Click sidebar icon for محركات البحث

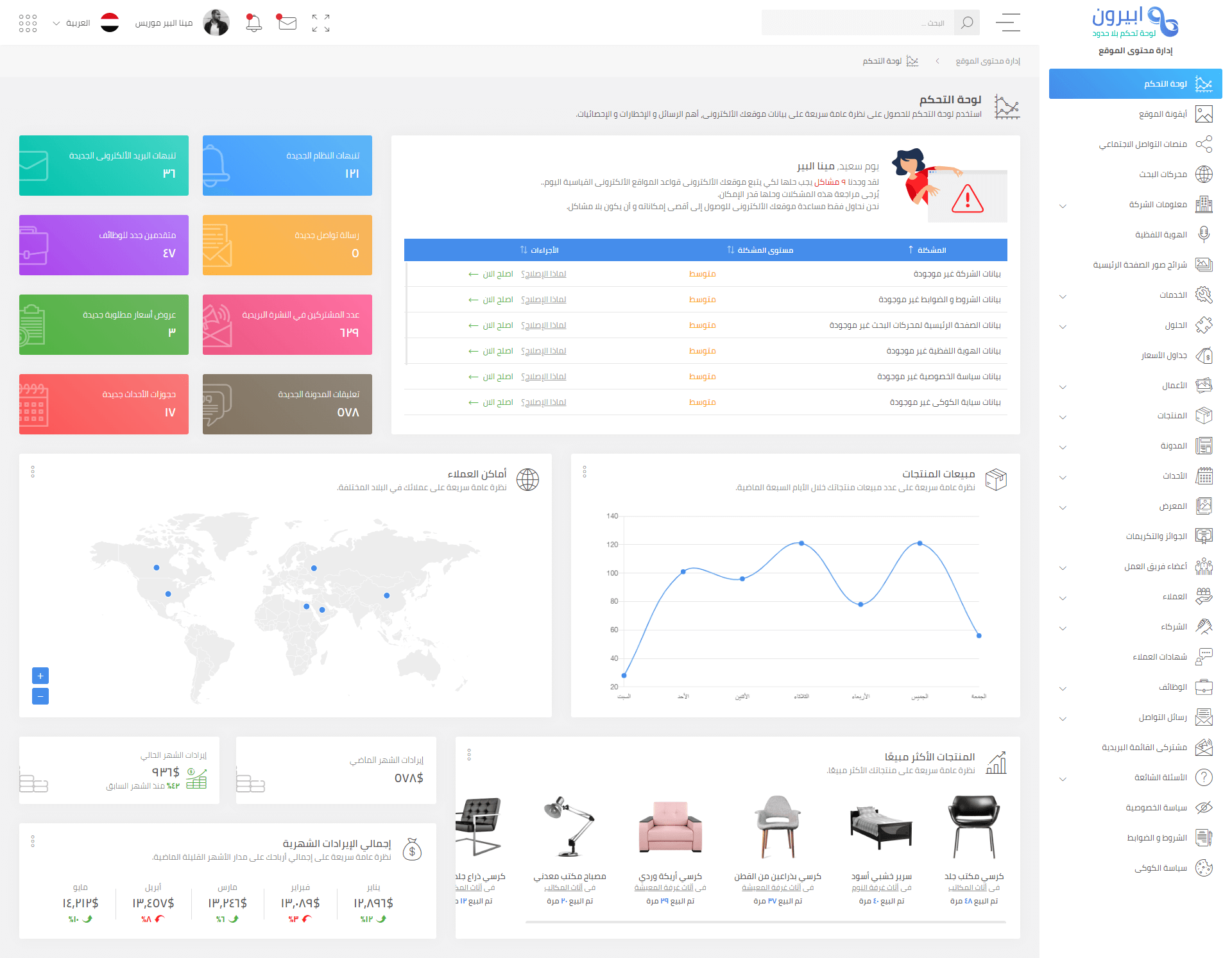(x=1204, y=174)
